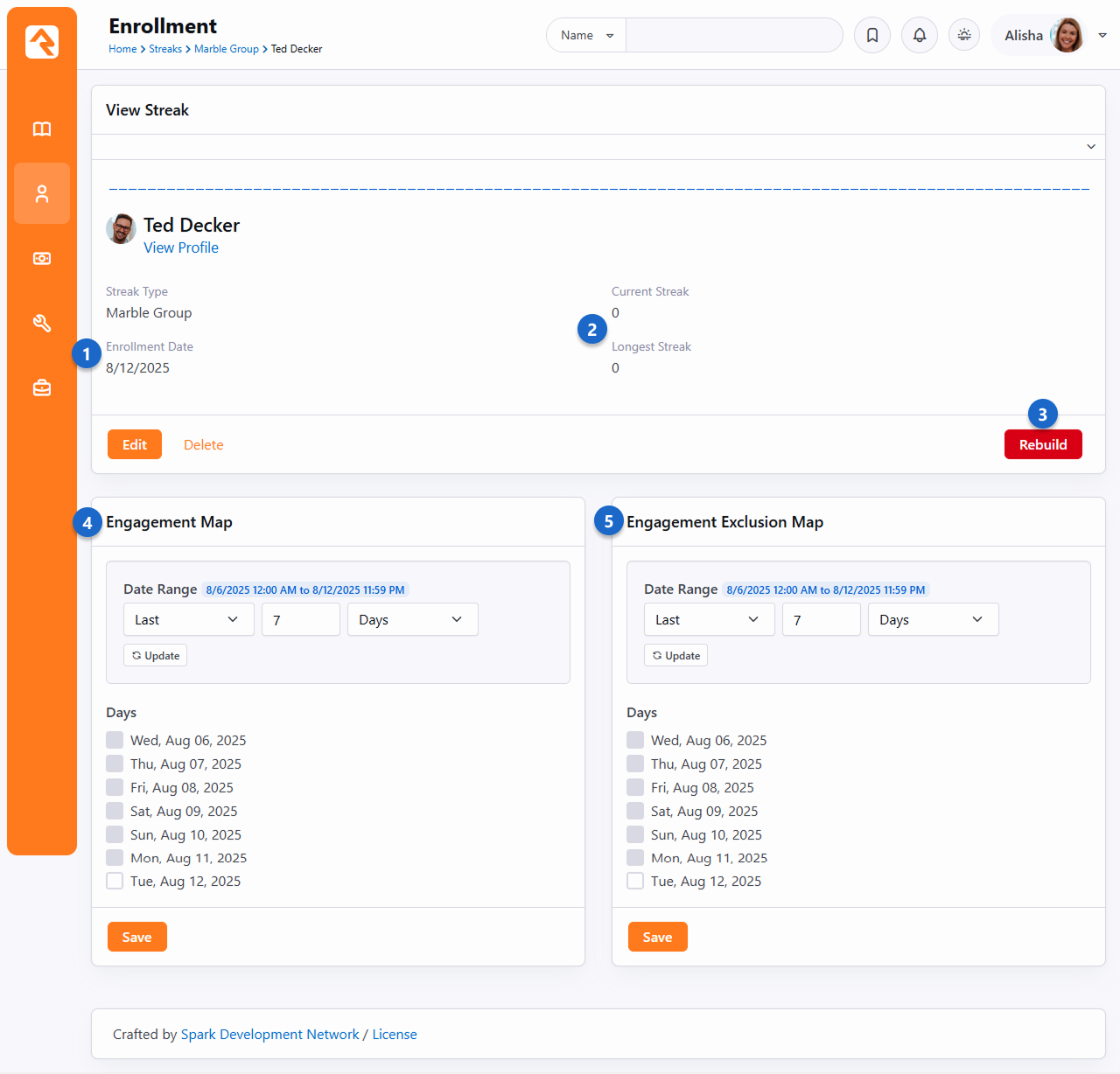This screenshot has width=1120, height=1074.
Task: Open the notifications bell icon
Action: [920, 36]
